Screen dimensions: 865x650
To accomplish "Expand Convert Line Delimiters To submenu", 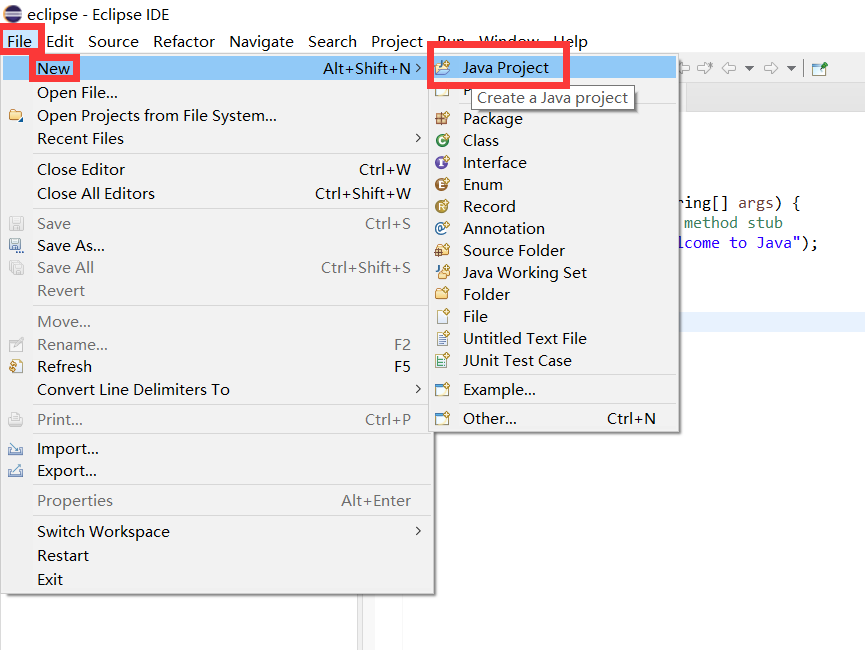I will [x=418, y=389].
